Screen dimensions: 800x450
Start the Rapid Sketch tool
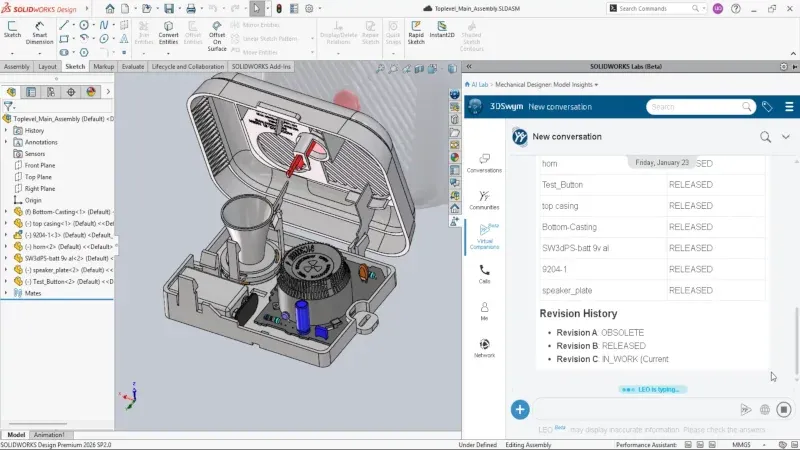pyautogui.click(x=416, y=32)
